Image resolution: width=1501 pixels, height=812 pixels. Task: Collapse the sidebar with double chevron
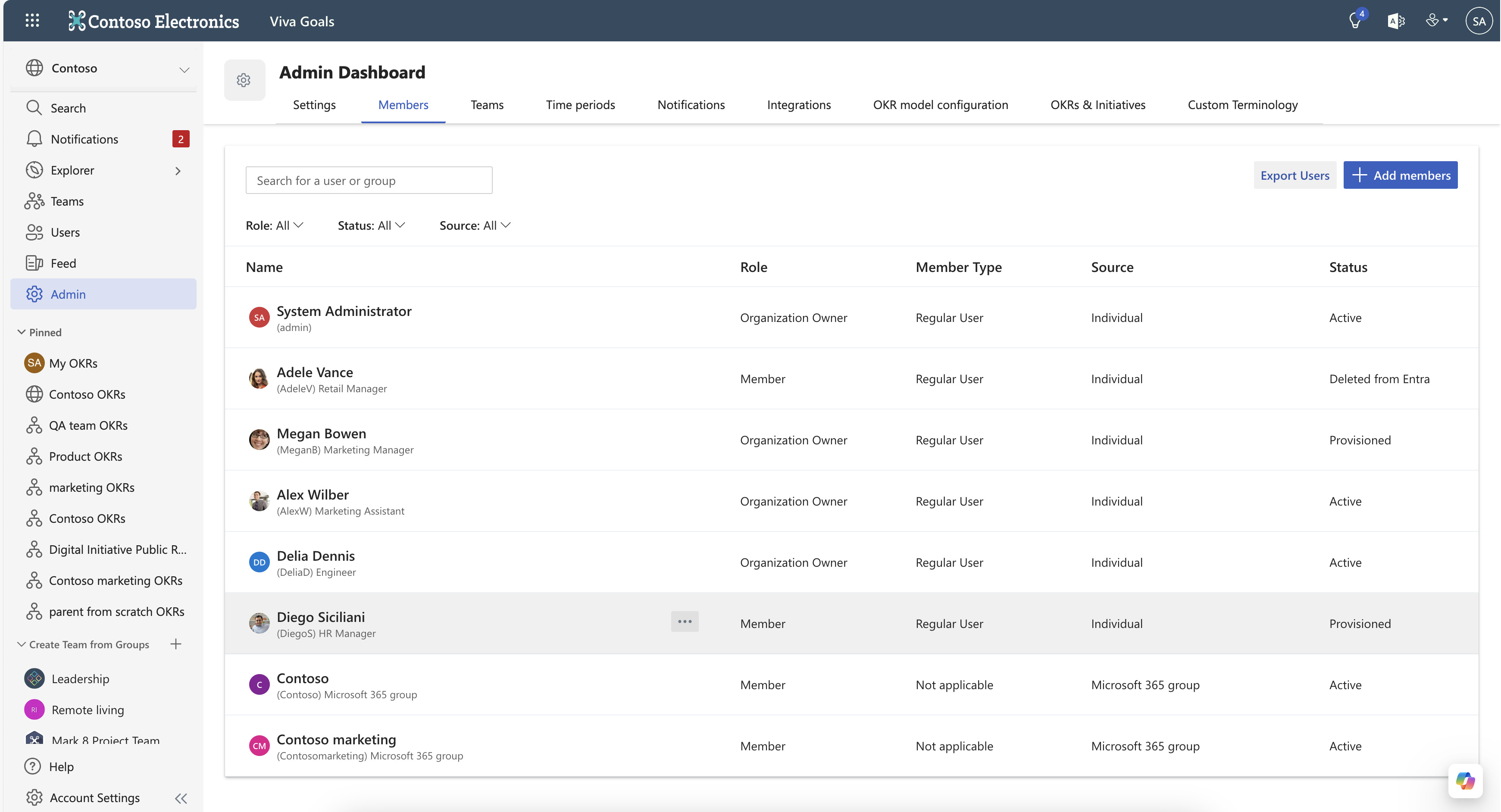[x=181, y=798]
